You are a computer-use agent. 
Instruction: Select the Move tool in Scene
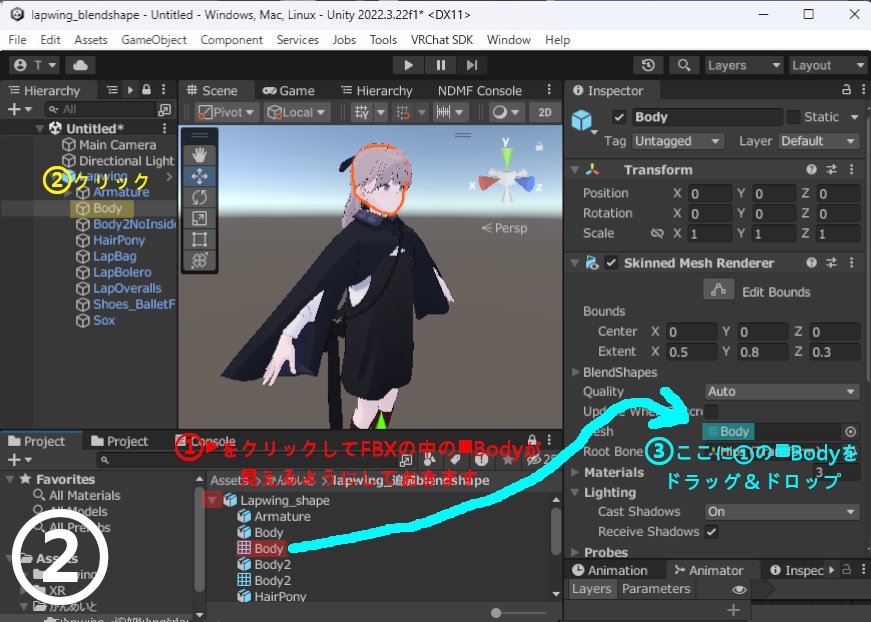(x=199, y=177)
